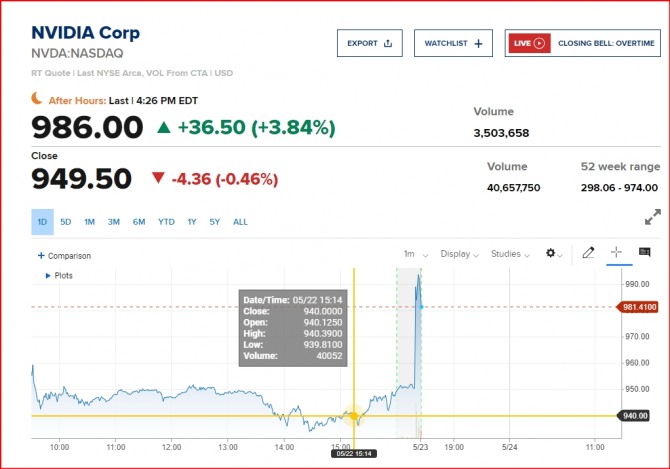Open the Studies dropdown
Image resolution: width=670 pixels, height=469 pixels.
click(509, 254)
